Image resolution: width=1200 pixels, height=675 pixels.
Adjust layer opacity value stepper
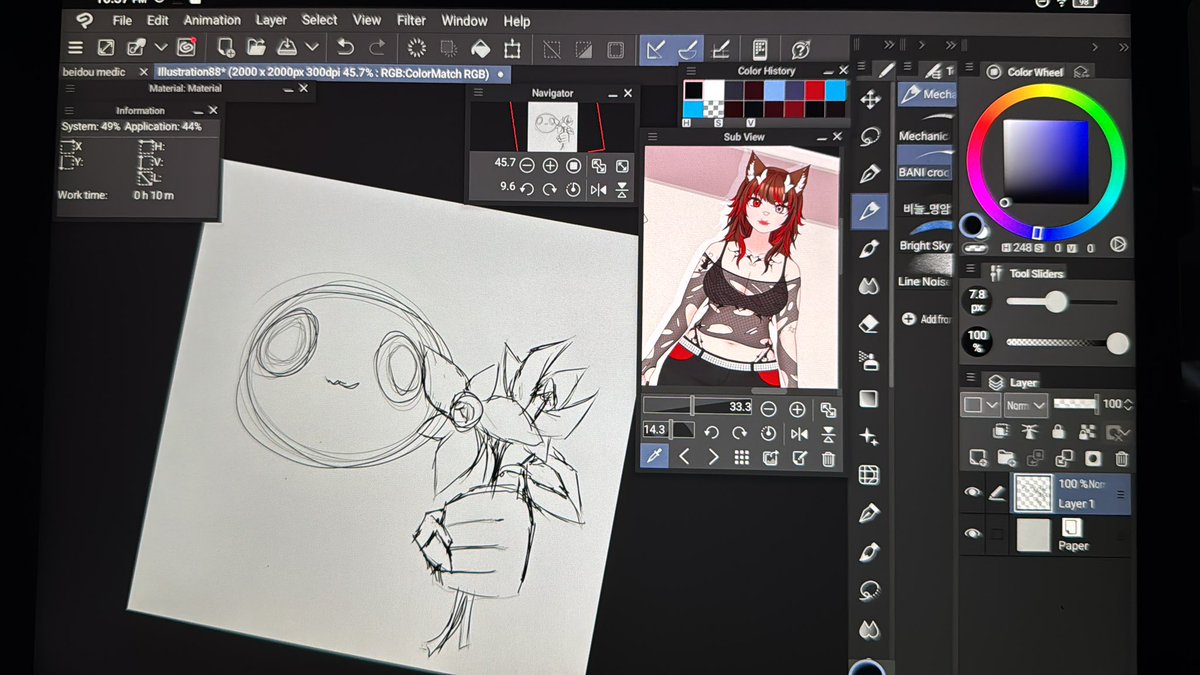tap(1128, 405)
